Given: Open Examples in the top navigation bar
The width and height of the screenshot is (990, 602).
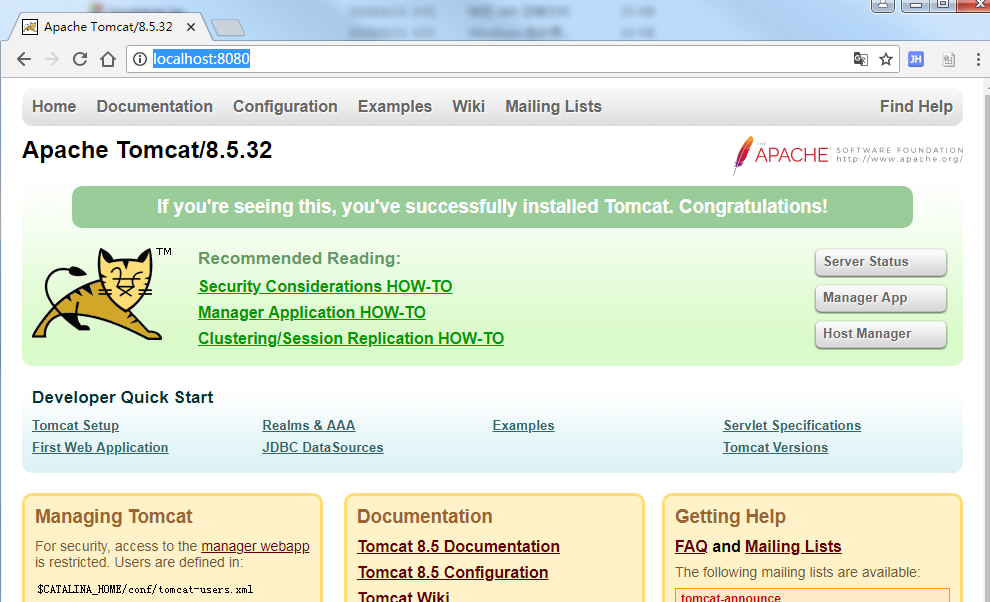Looking at the screenshot, I should tap(395, 107).
